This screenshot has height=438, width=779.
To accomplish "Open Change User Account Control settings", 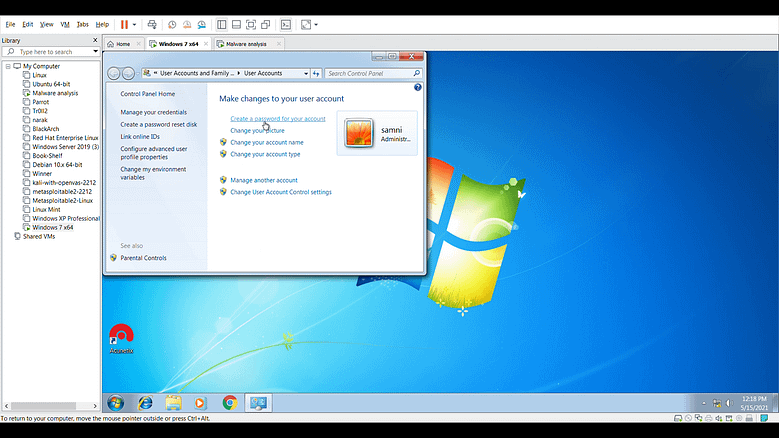I will [281, 192].
